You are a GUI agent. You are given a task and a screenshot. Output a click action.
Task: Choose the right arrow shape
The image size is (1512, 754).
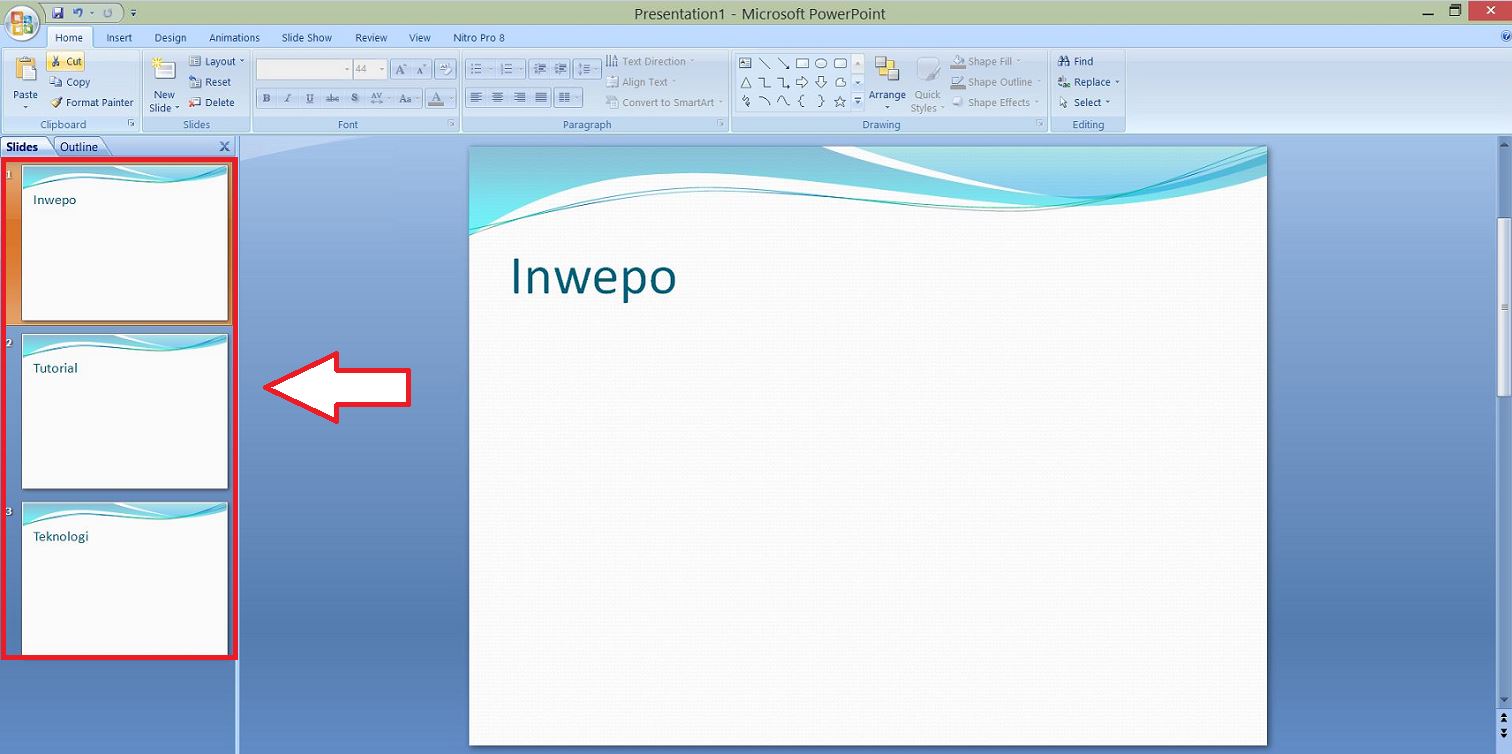(x=802, y=82)
